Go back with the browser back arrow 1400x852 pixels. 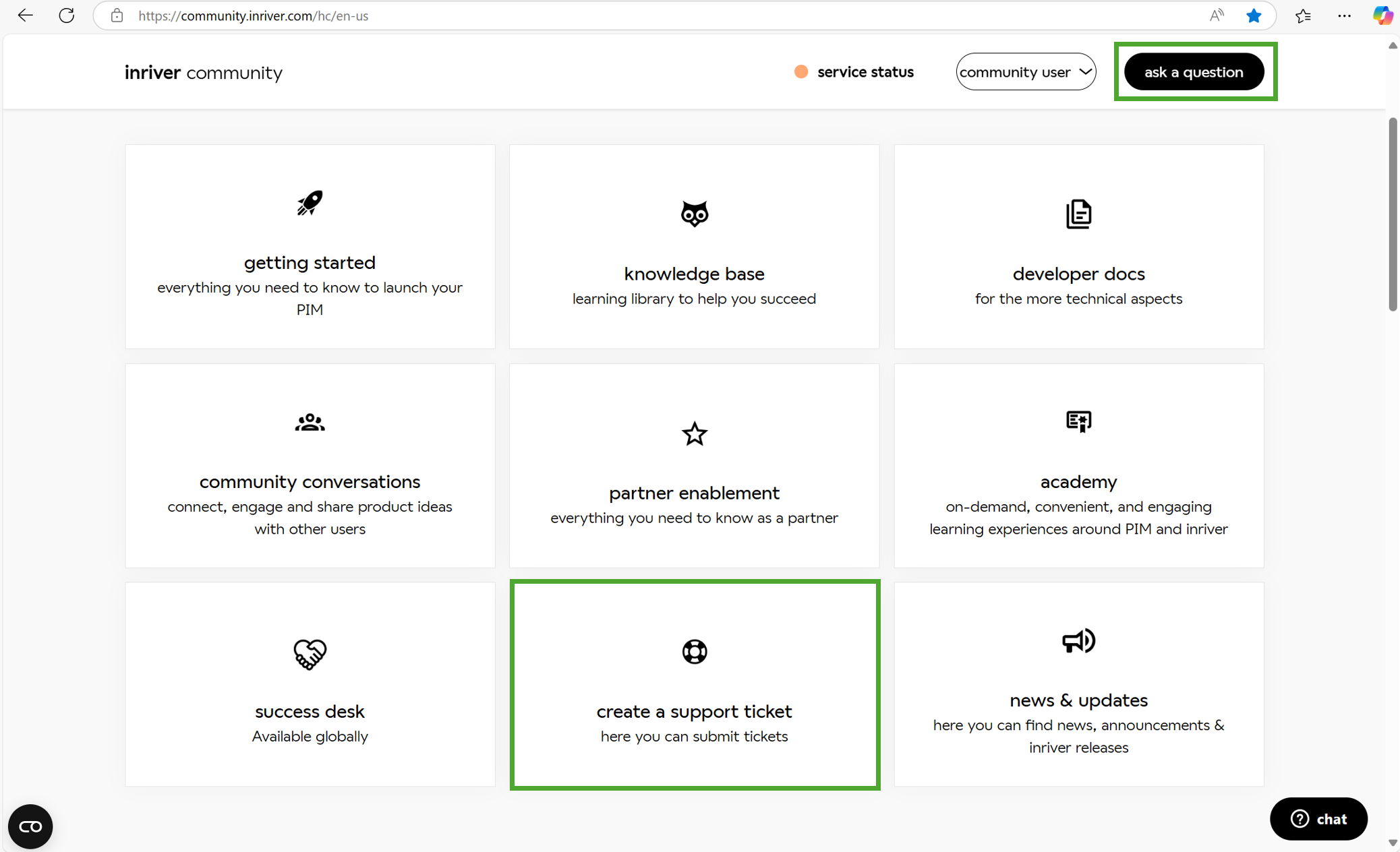pyautogui.click(x=25, y=16)
